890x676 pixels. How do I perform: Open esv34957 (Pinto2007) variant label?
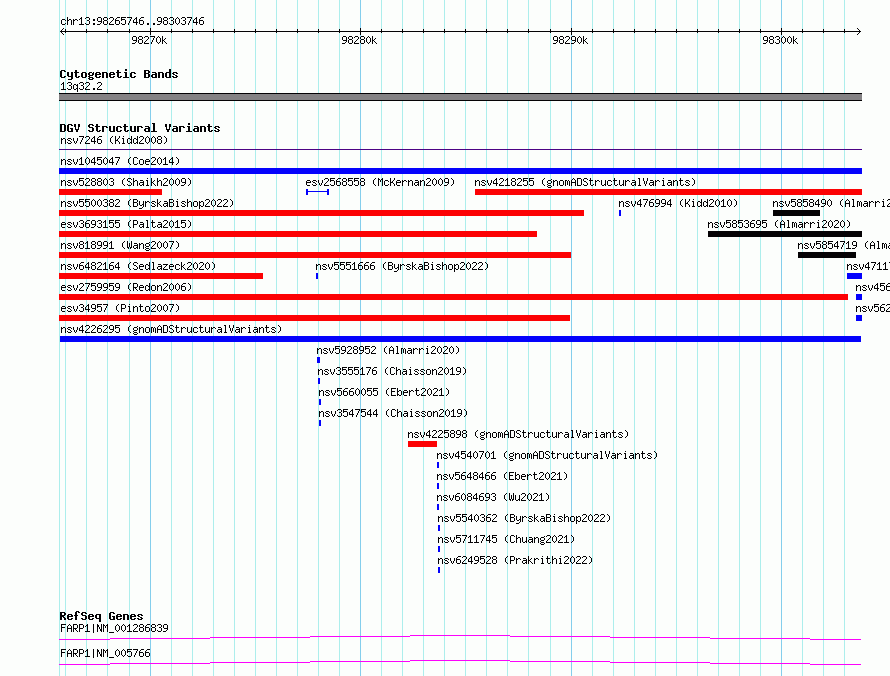pyautogui.click(x=120, y=308)
